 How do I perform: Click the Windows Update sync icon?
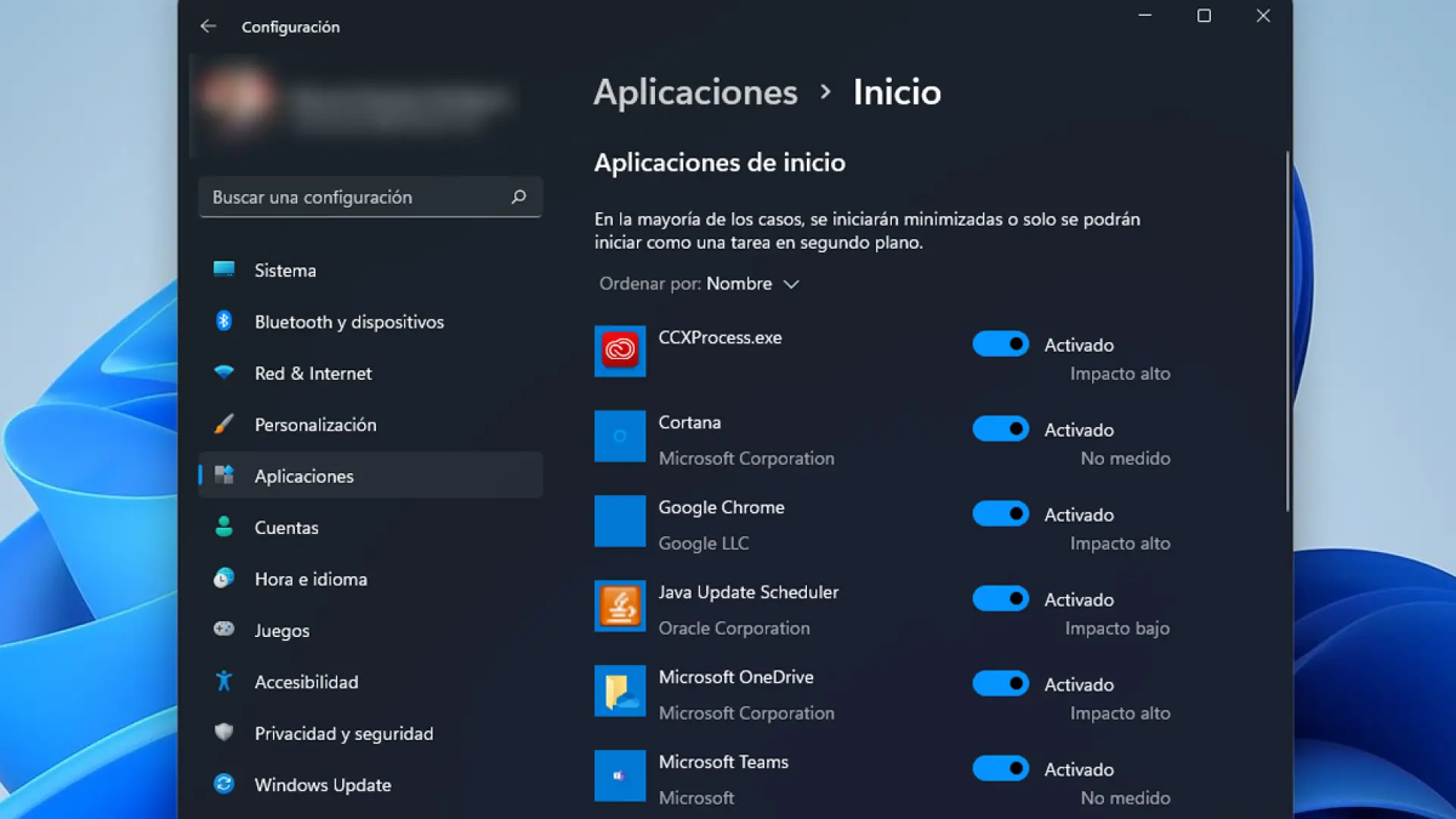(x=224, y=783)
